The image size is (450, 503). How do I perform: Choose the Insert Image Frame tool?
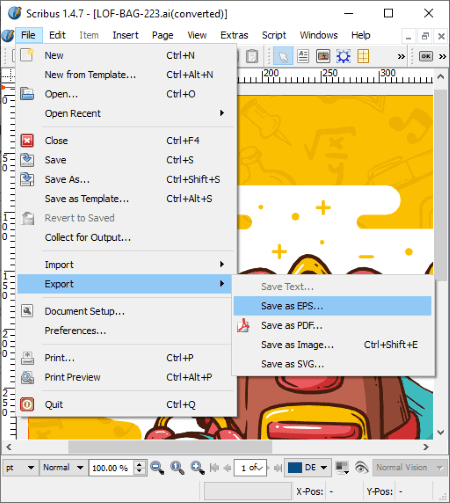click(x=323, y=56)
